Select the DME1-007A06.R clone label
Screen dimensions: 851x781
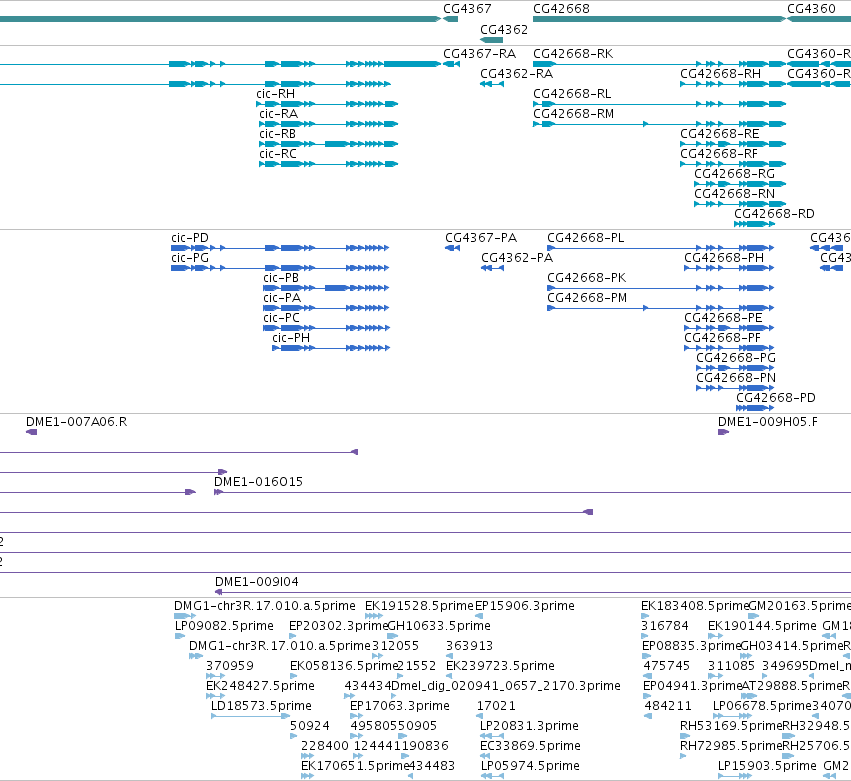[x=77, y=422]
